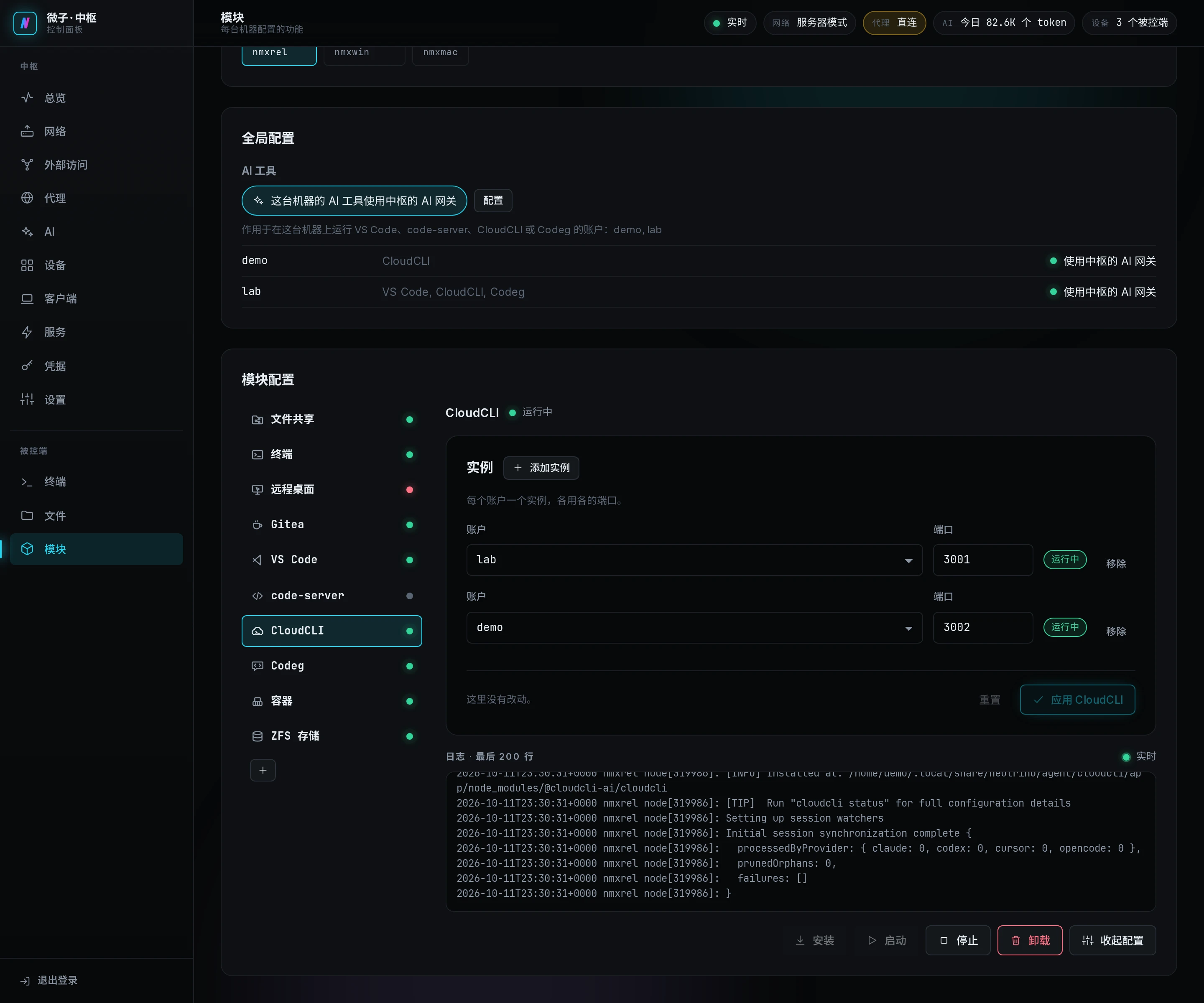
Task: Expand the lab account dropdown
Action: point(694,560)
